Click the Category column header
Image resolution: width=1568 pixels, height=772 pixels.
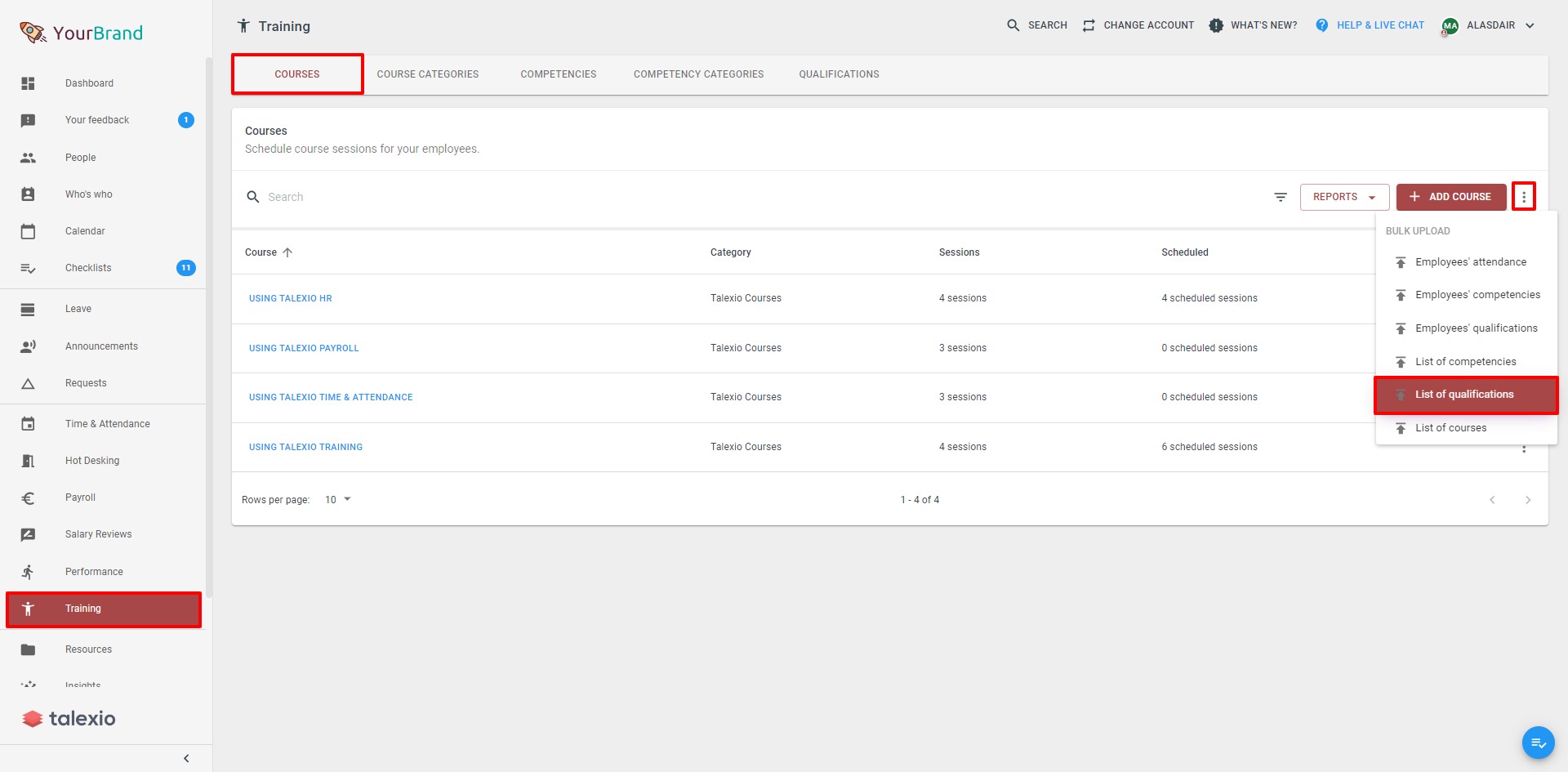731,252
